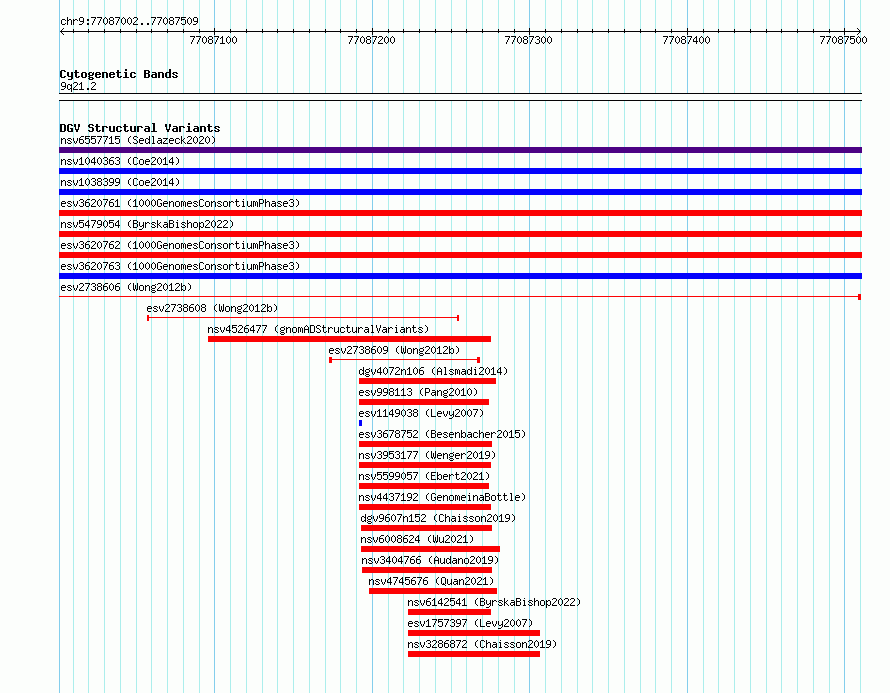Select the red nsv6142541 variant bar
Screen dimensions: 890x693
pos(449,612)
